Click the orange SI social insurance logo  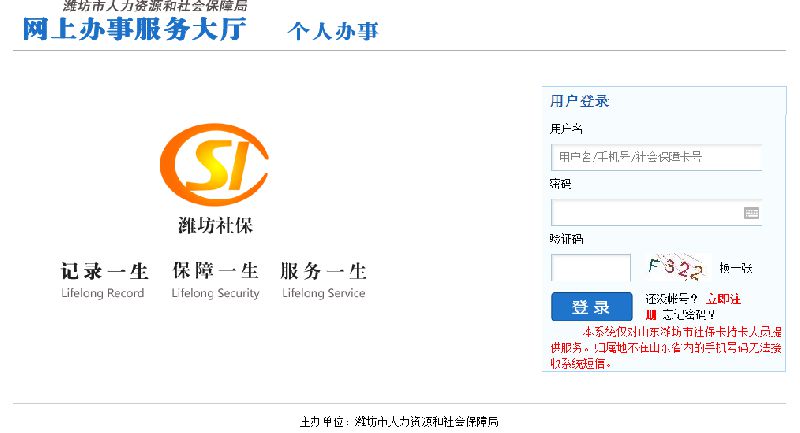214,167
